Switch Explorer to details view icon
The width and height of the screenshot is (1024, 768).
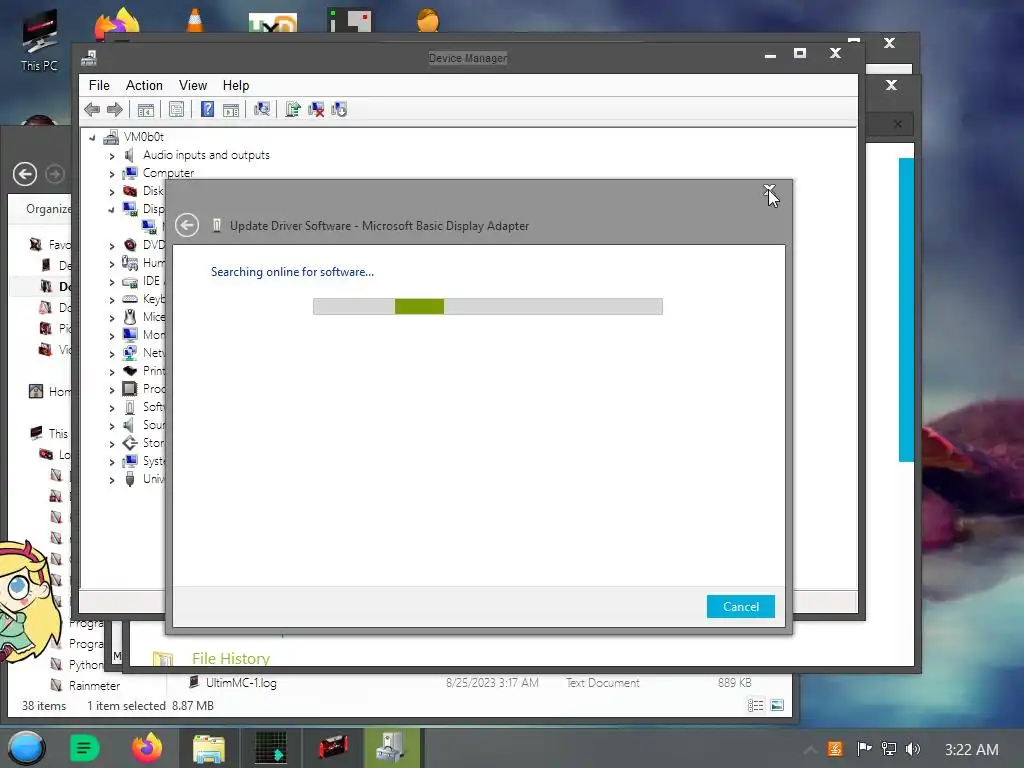coord(756,705)
